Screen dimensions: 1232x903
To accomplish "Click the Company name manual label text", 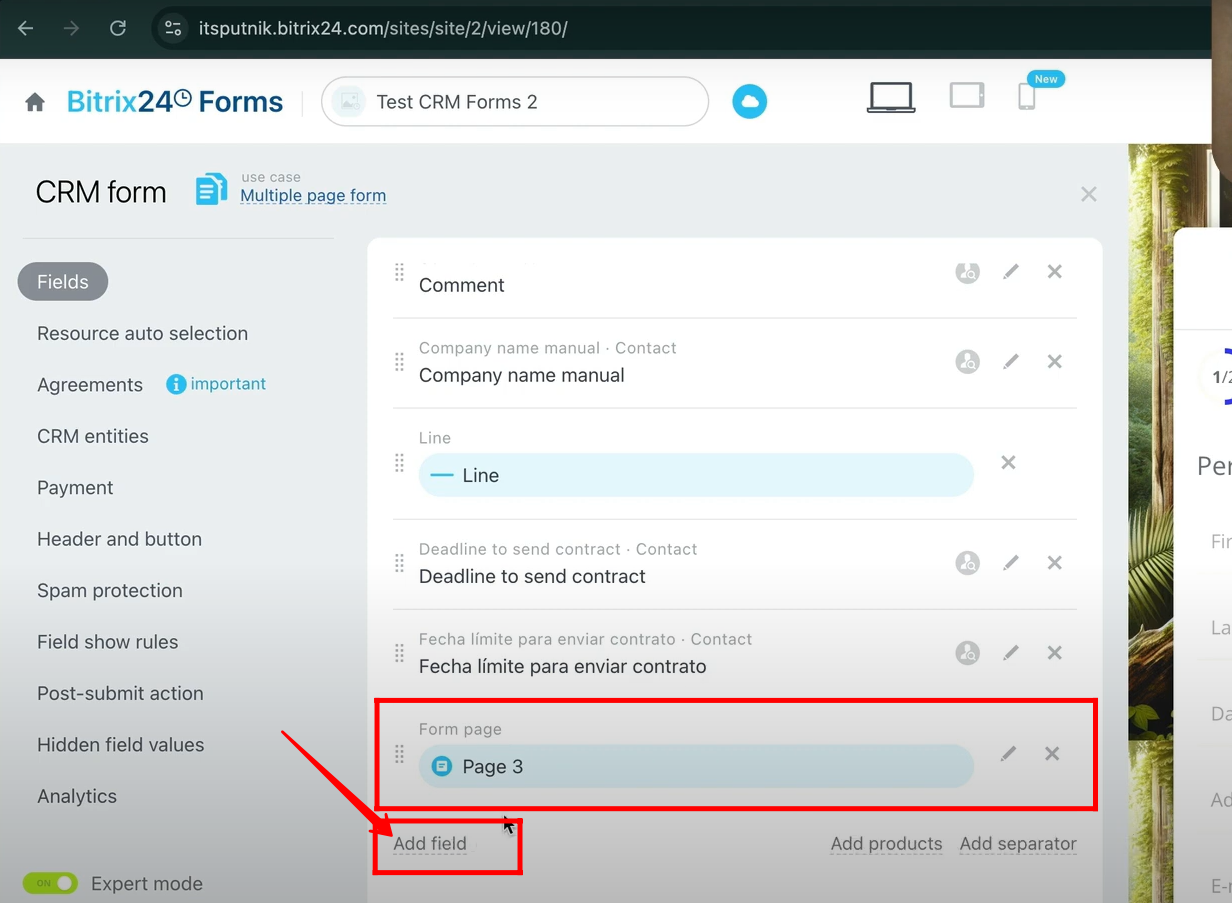I will coord(521,375).
